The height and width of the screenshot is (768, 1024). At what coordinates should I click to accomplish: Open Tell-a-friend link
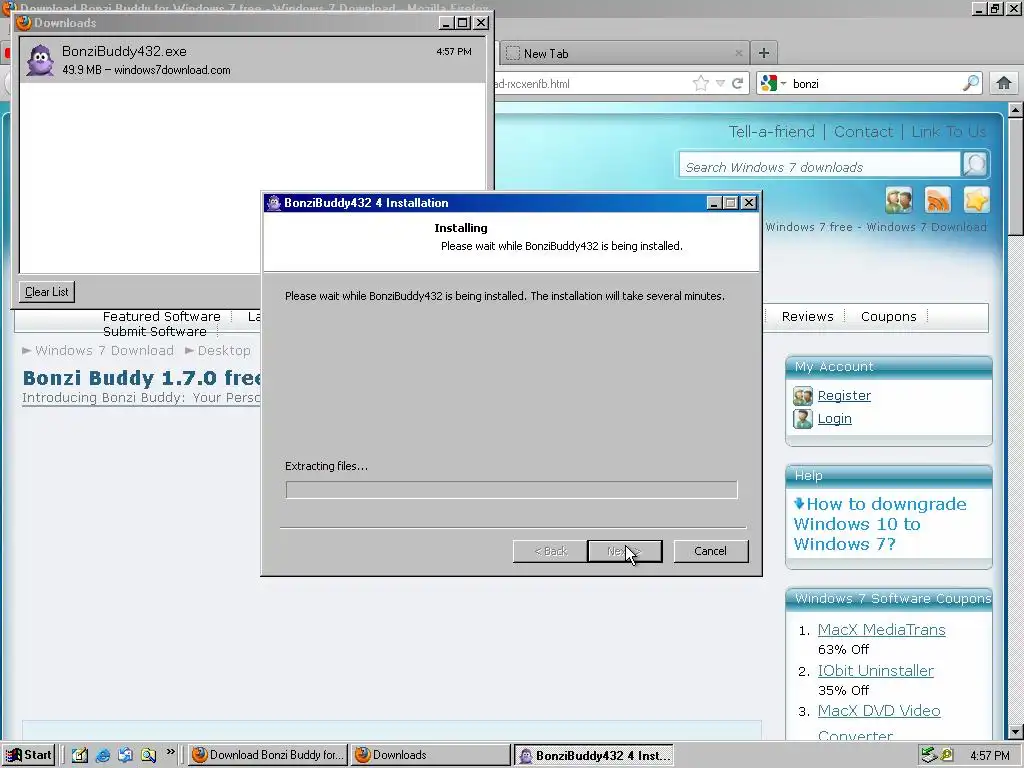(771, 131)
